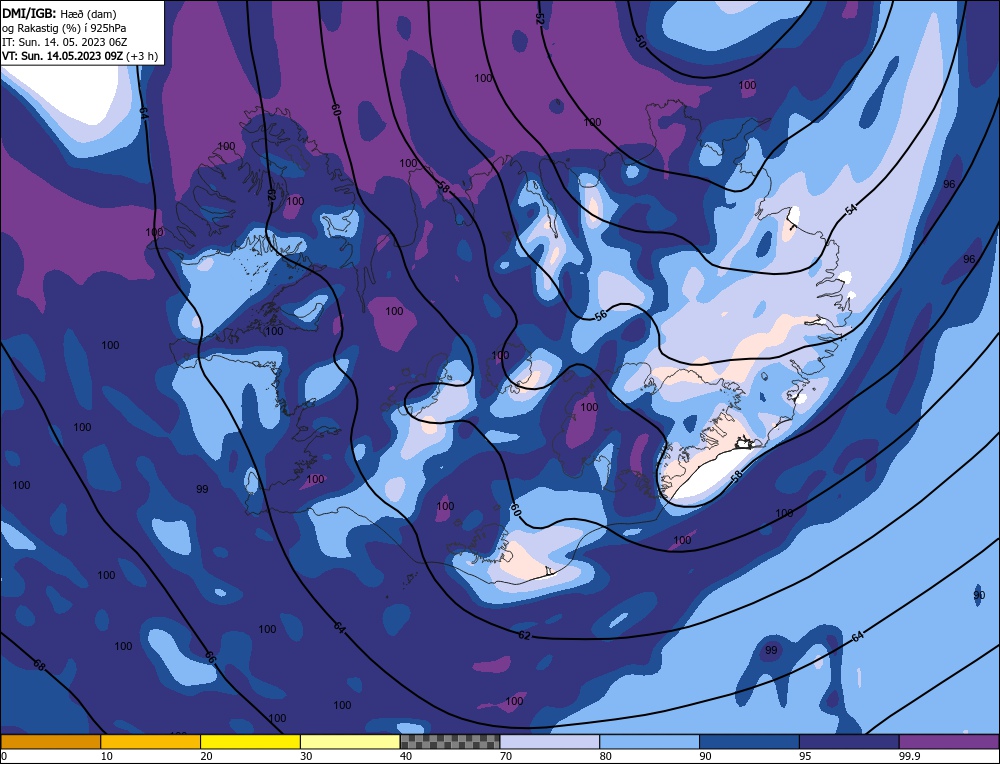Select the contour label "50"

click(x=640, y=41)
